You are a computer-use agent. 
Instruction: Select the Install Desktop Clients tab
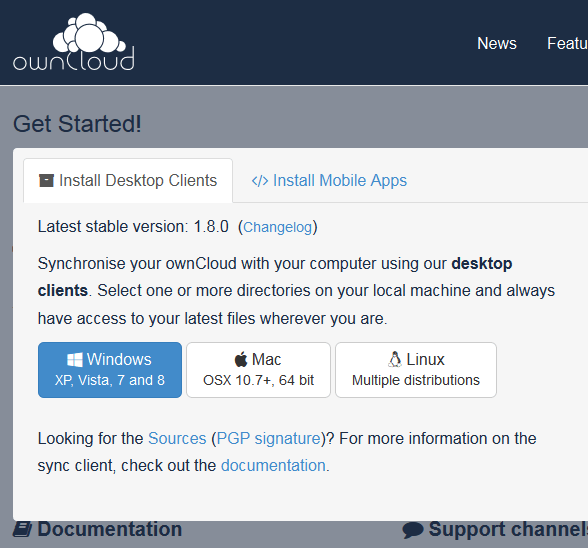pos(128,180)
